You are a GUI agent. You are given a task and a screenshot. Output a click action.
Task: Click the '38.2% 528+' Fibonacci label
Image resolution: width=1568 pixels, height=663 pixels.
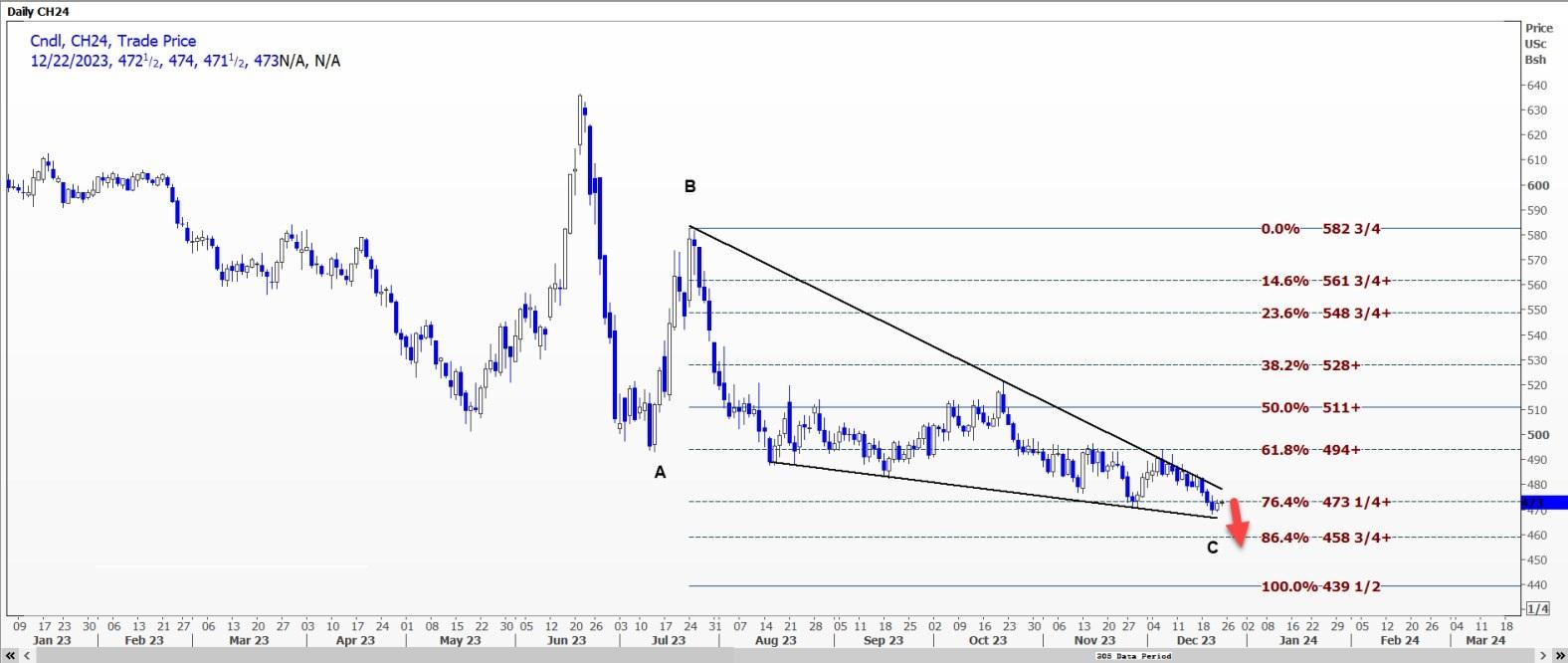tap(1310, 365)
